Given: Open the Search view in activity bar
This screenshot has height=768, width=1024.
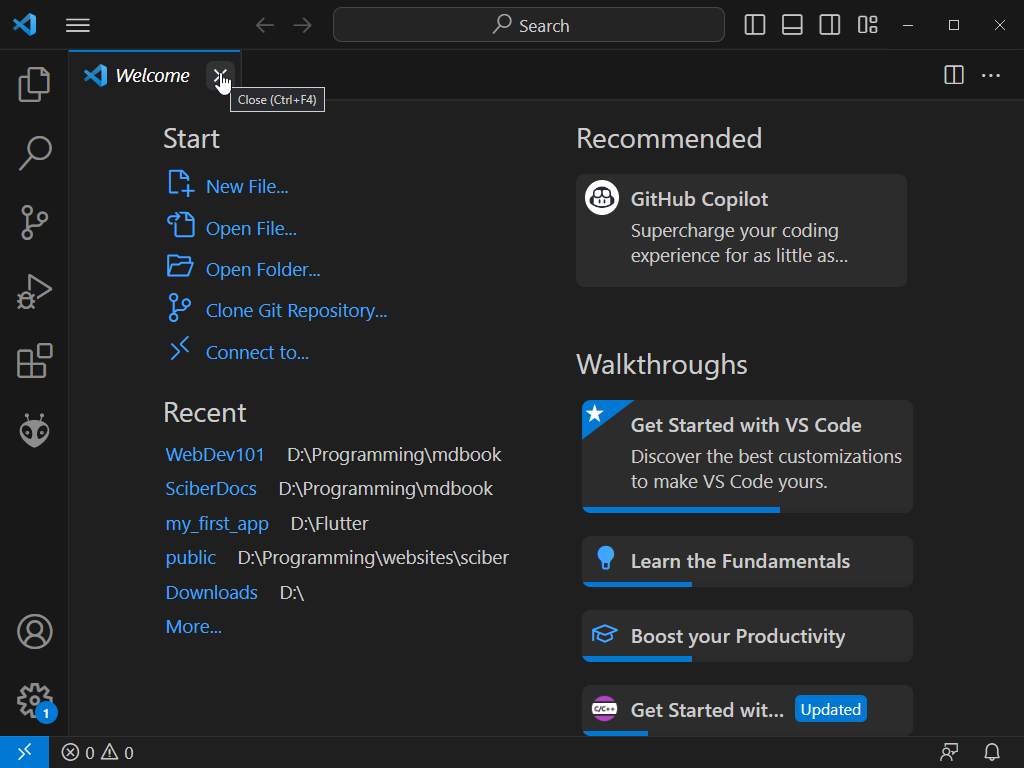Looking at the screenshot, I should pyautogui.click(x=34, y=153).
